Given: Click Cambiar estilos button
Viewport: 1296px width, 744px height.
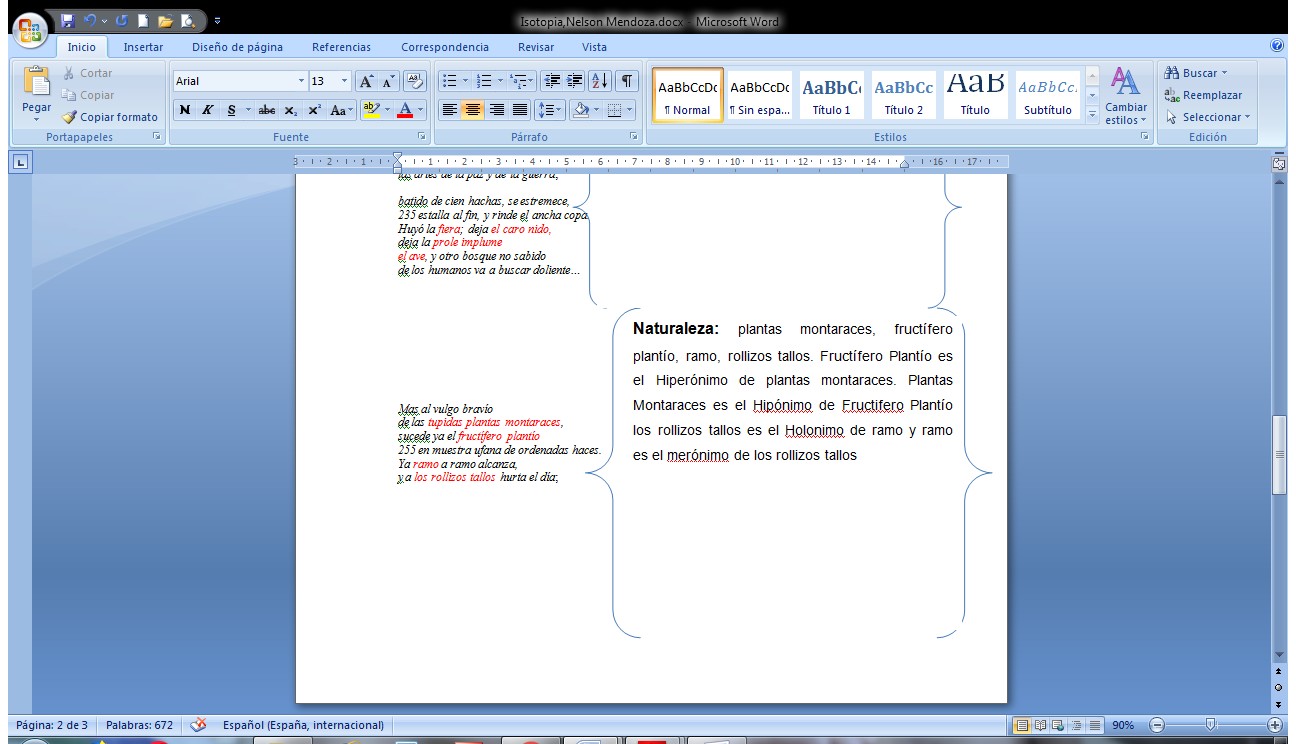Looking at the screenshot, I should (x=1126, y=96).
